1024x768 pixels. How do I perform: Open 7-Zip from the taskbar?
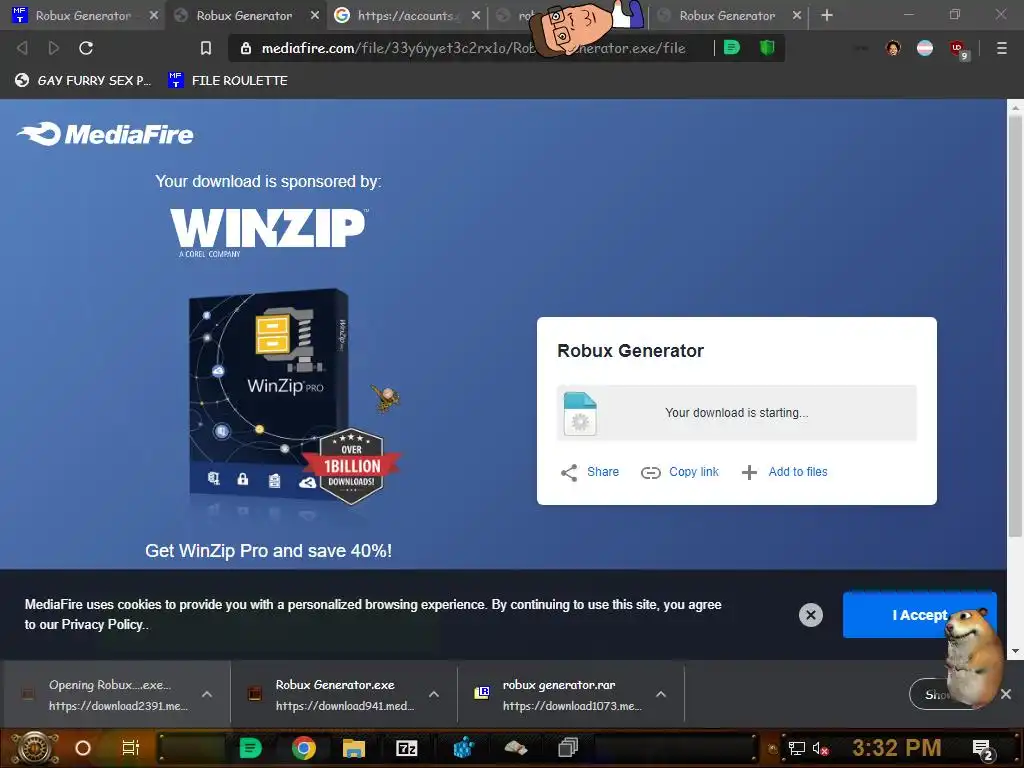[x=406, y=748]
